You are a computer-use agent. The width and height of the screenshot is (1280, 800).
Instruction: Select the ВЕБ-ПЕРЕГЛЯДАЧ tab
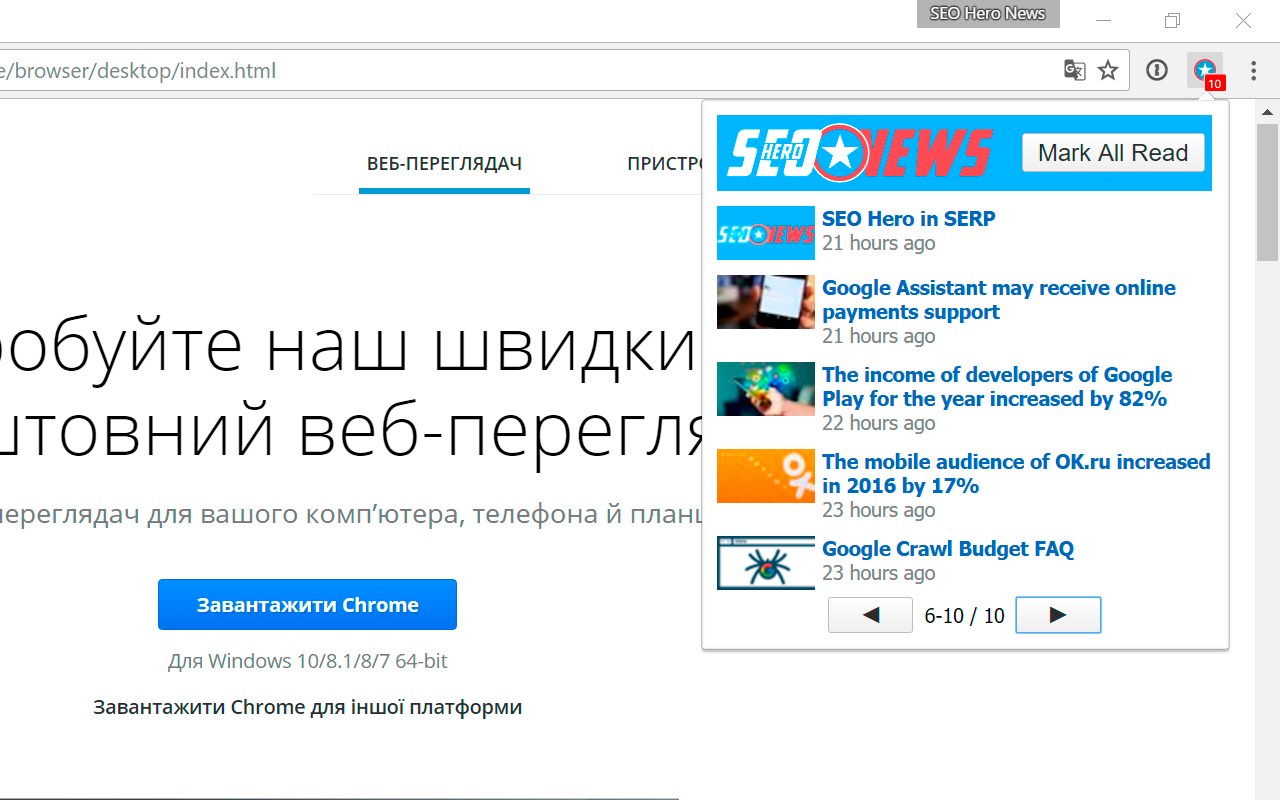tap(444, 164)
